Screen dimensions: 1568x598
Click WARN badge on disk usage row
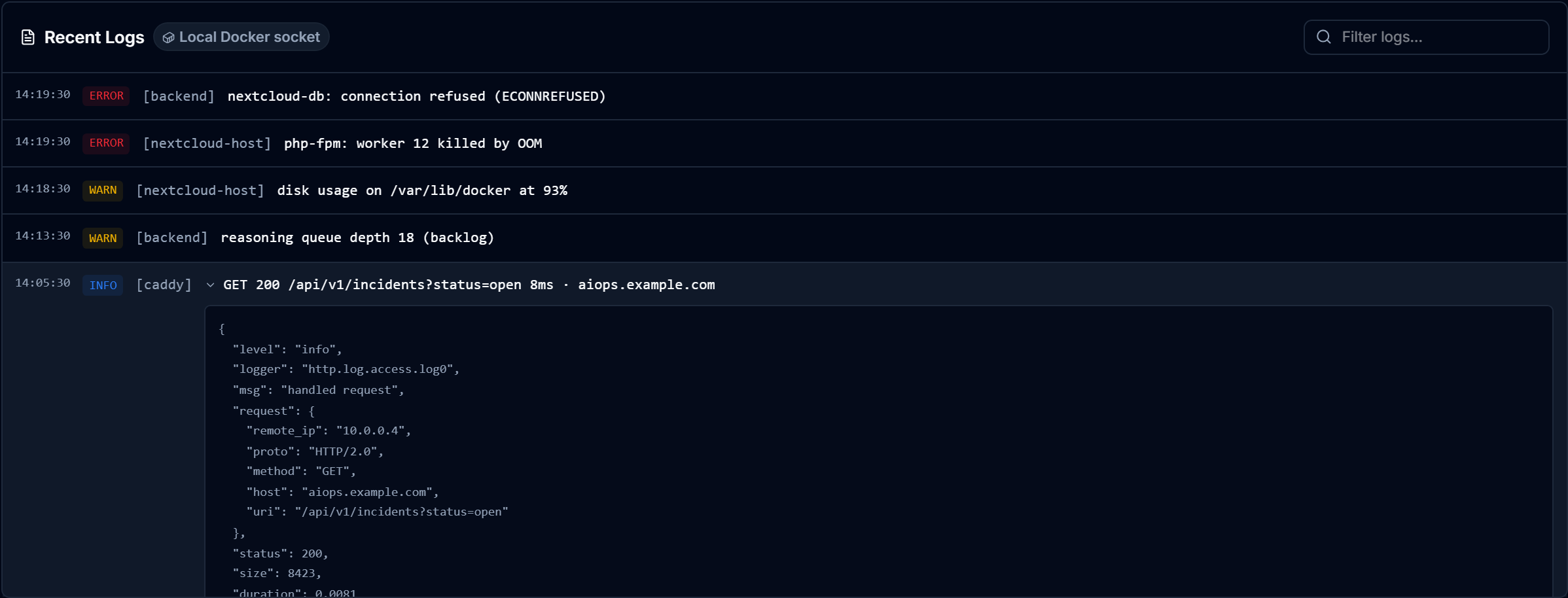click(103, 190)
